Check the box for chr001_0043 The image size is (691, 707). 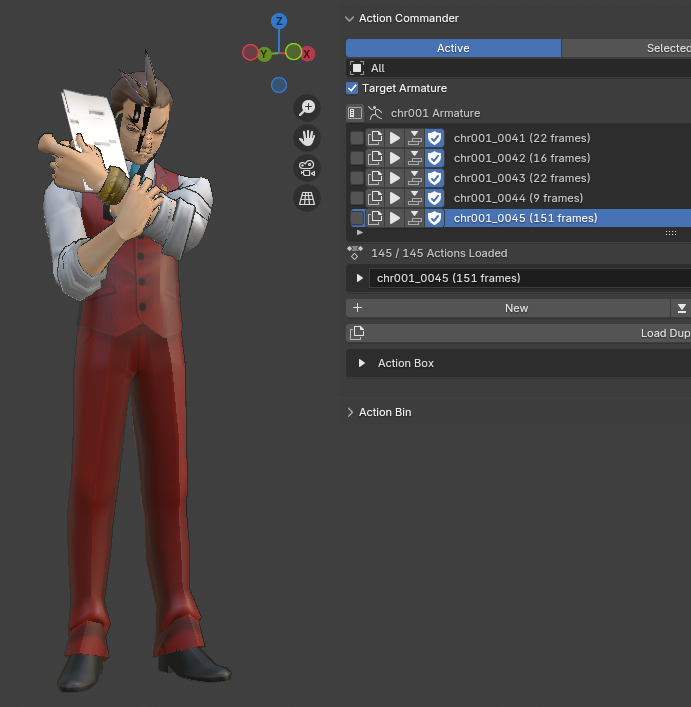click(x=357, y=178)
